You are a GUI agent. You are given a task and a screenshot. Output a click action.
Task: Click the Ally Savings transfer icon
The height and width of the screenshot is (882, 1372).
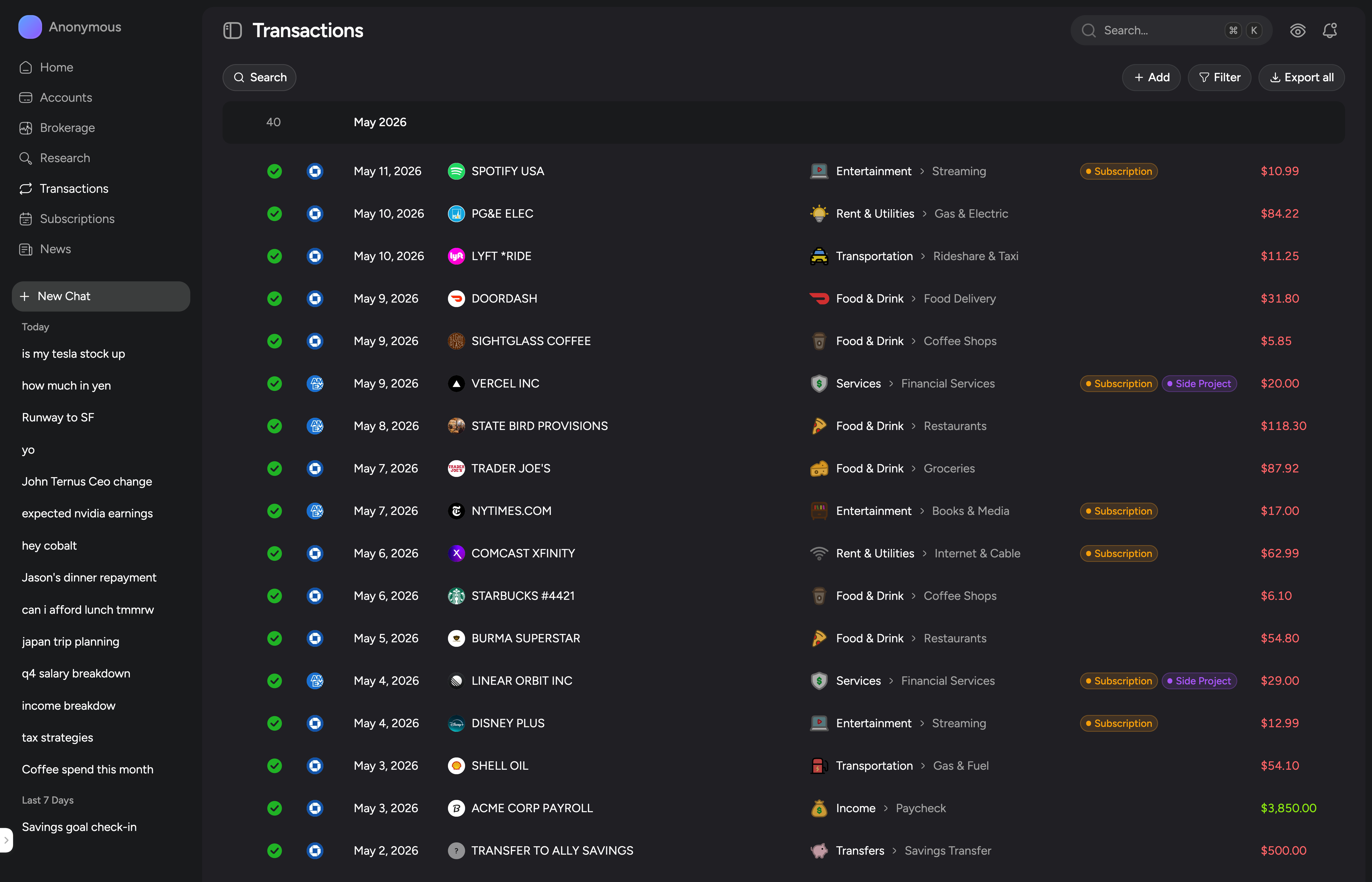point(456,851)
